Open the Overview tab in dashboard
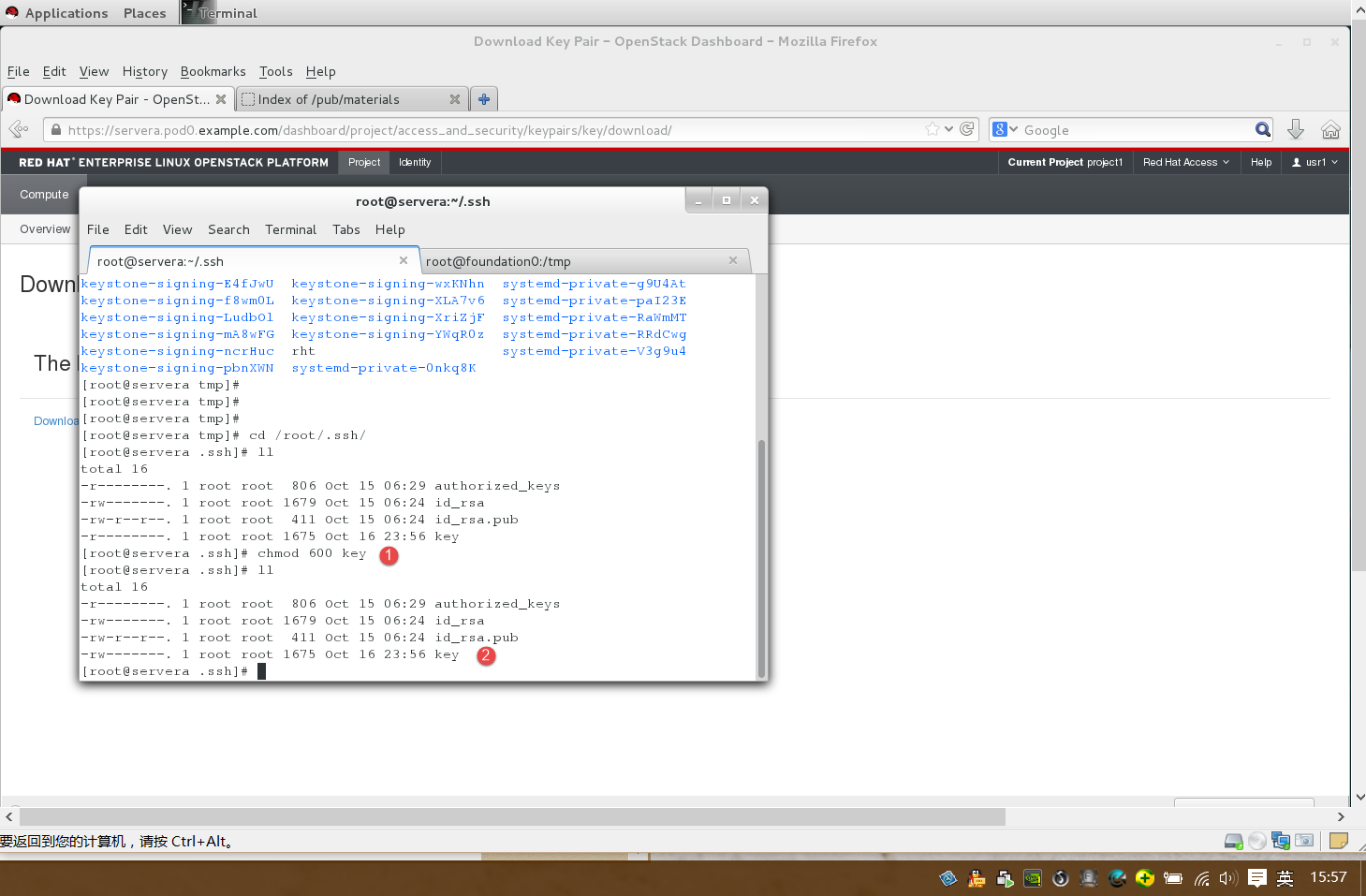Screen dimensions: 1366x896 click(x=44, y=229)
